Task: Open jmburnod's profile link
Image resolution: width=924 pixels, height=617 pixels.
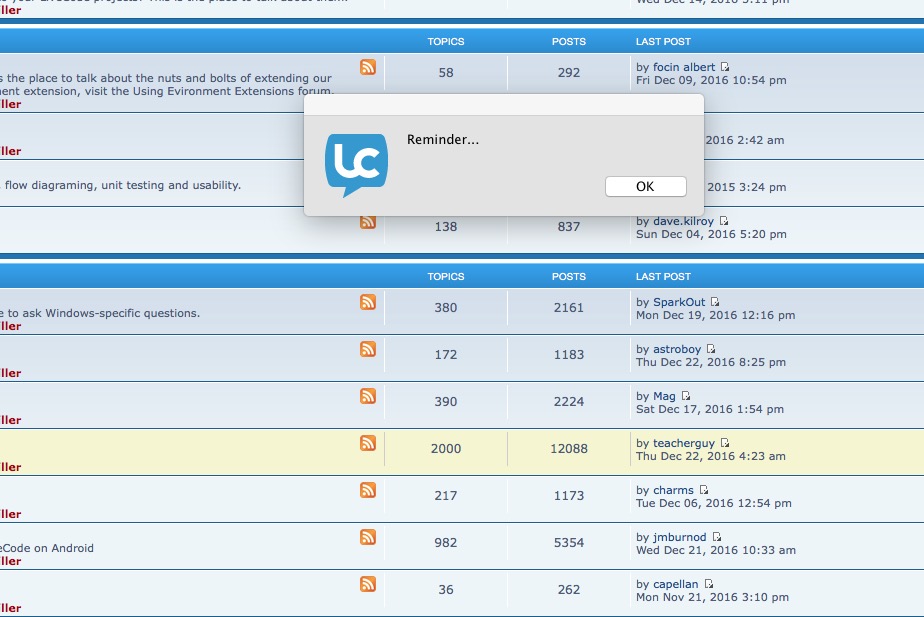Action: point(679,537)
